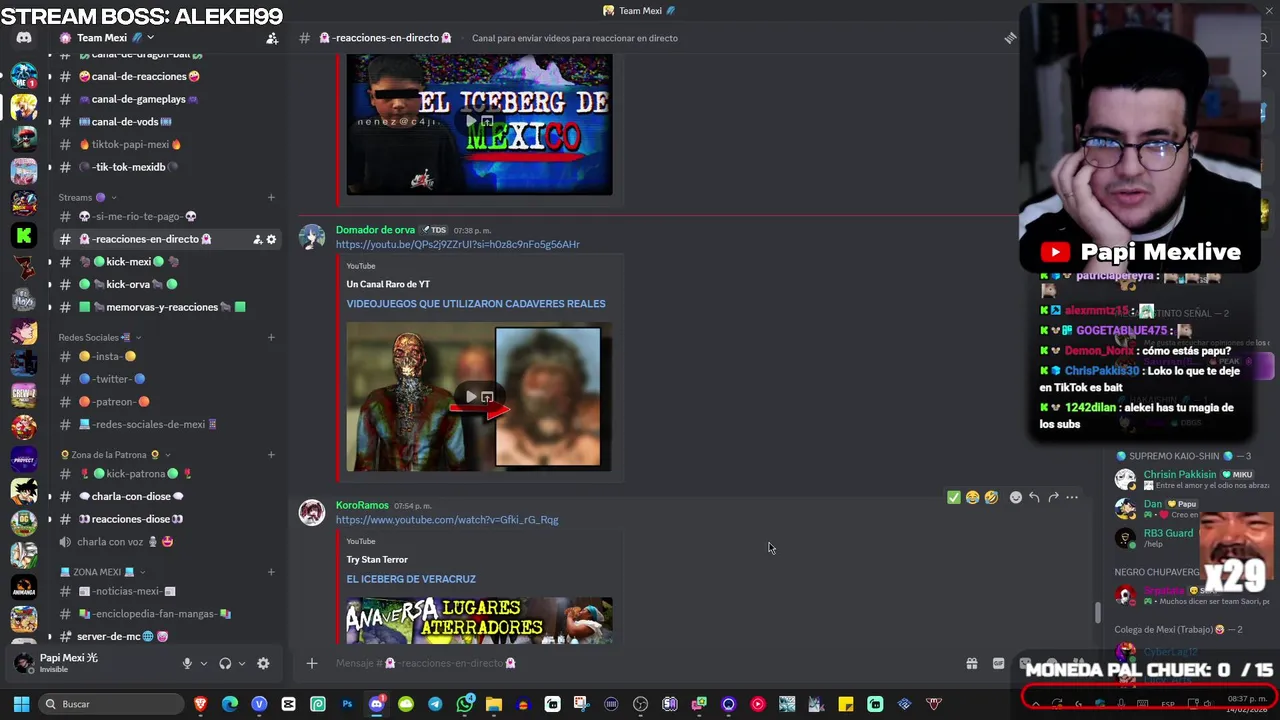Forward the KoroRamos message
The height and width of the screenshot is (720, 1280).
click(1053, 497)
